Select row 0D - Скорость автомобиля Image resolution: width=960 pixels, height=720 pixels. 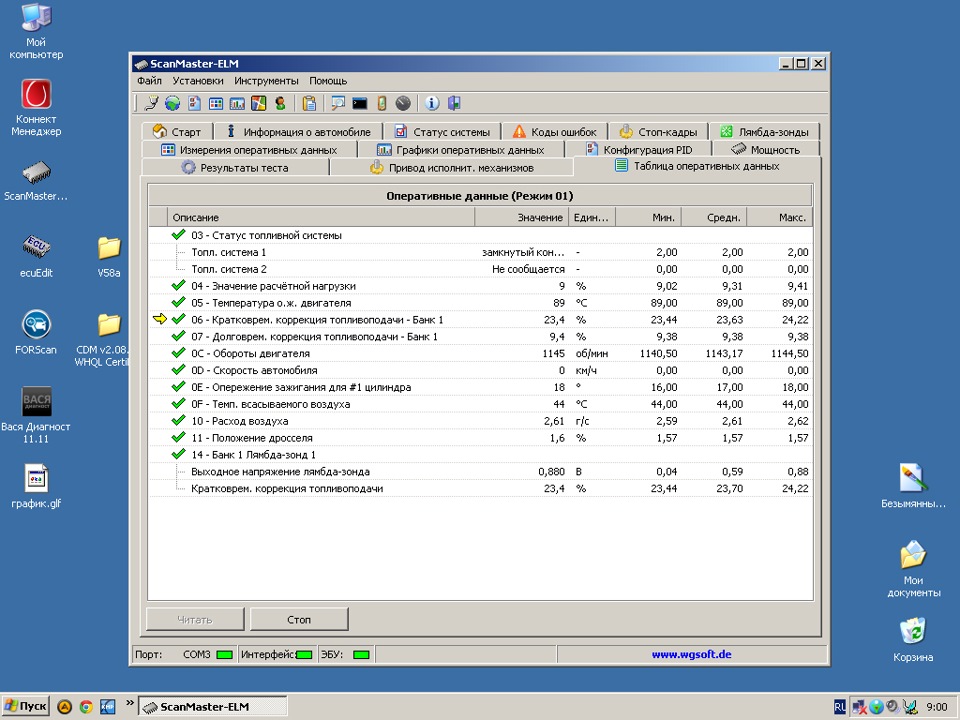point(481,370)
